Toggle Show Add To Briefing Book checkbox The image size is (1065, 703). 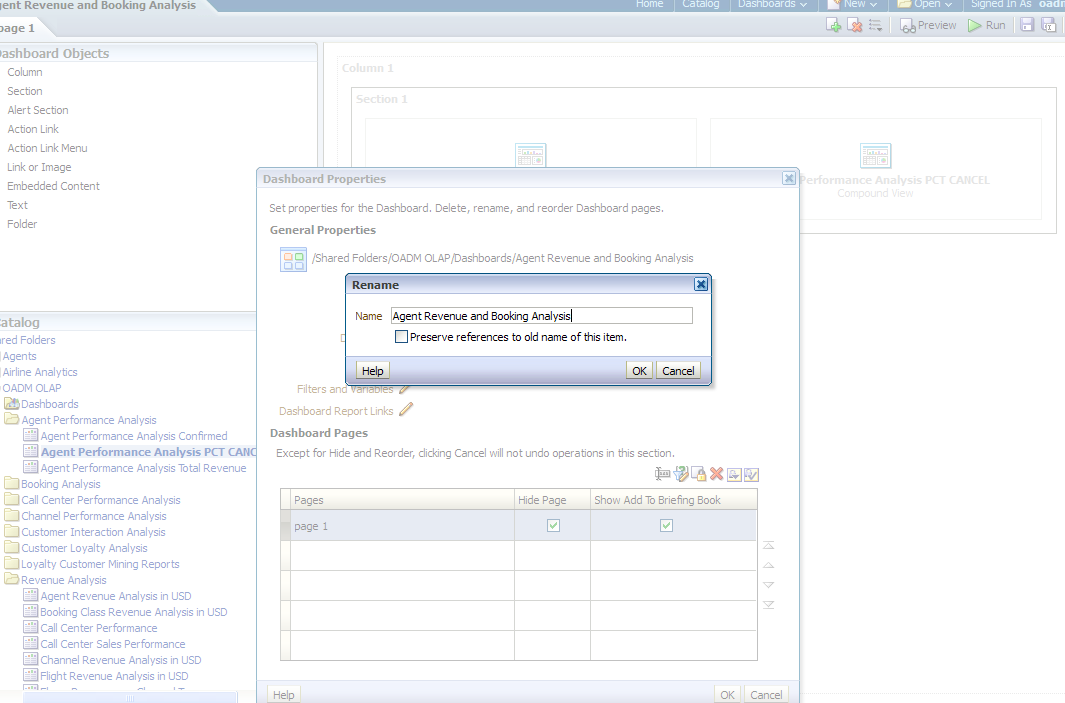tap(666, 526)
